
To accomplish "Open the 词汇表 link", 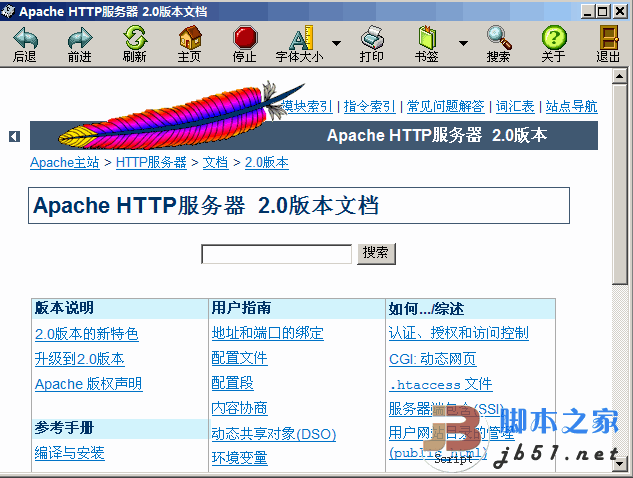I will tap(515, 107).
